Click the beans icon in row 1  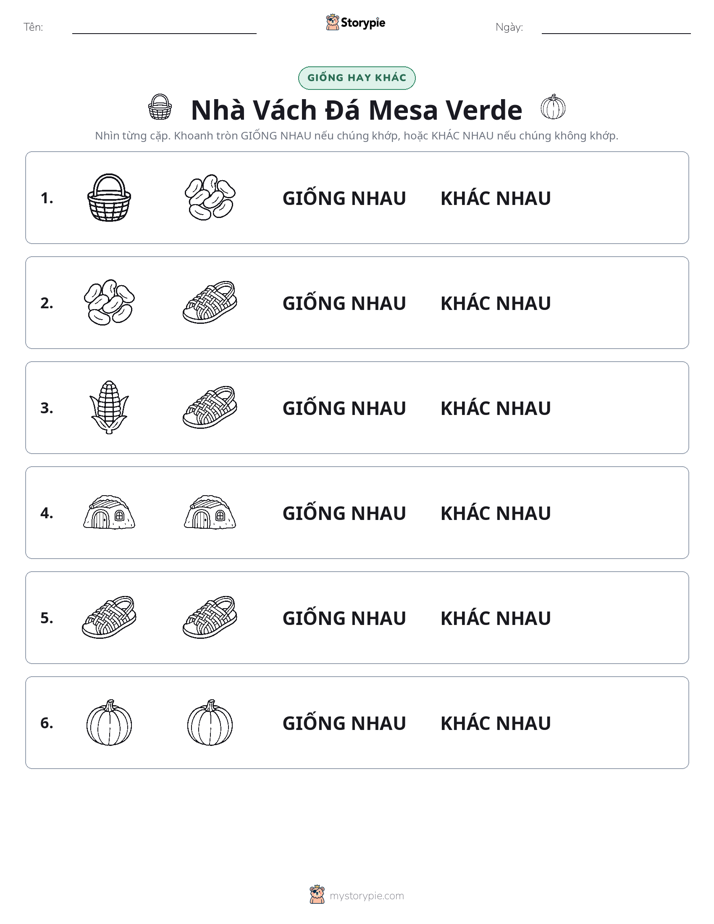(x=210, y=197)
